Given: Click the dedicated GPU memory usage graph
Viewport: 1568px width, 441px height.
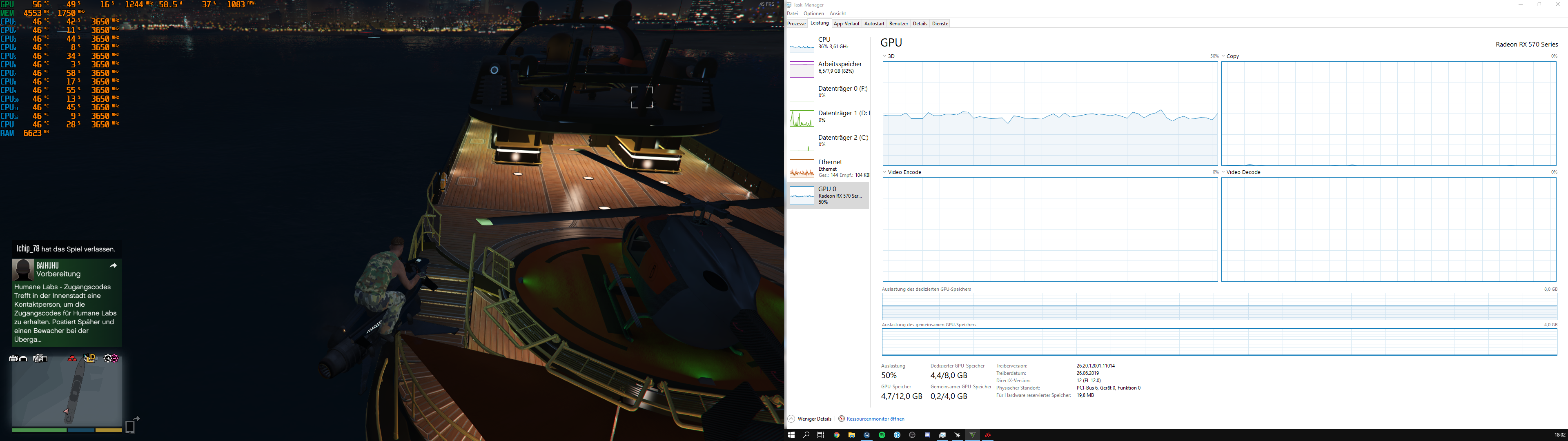Looking at the screenshot, I should (1219, 306).
